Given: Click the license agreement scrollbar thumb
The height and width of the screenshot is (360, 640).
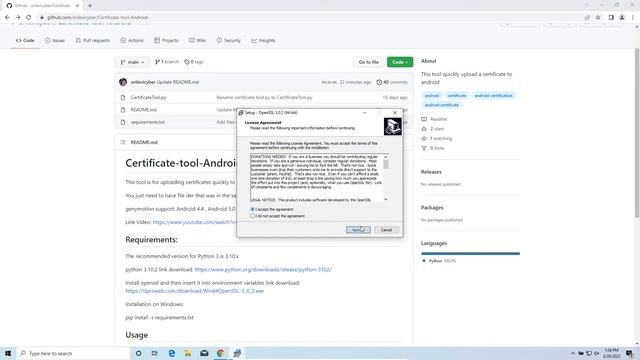Looking at the screenshot, I should pyautogui.click(x=386, y=164).
